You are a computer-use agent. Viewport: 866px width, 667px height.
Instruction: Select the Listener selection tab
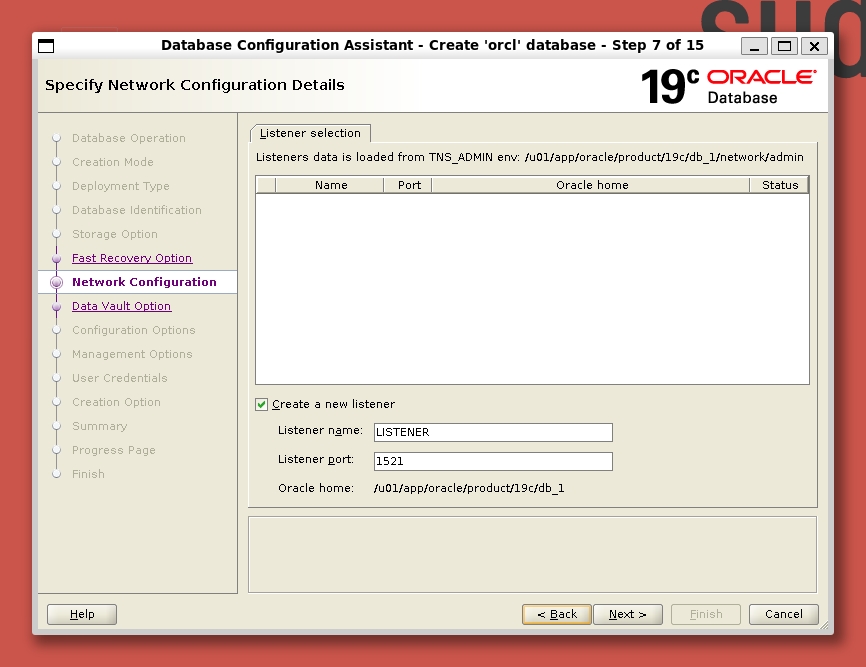310,133
